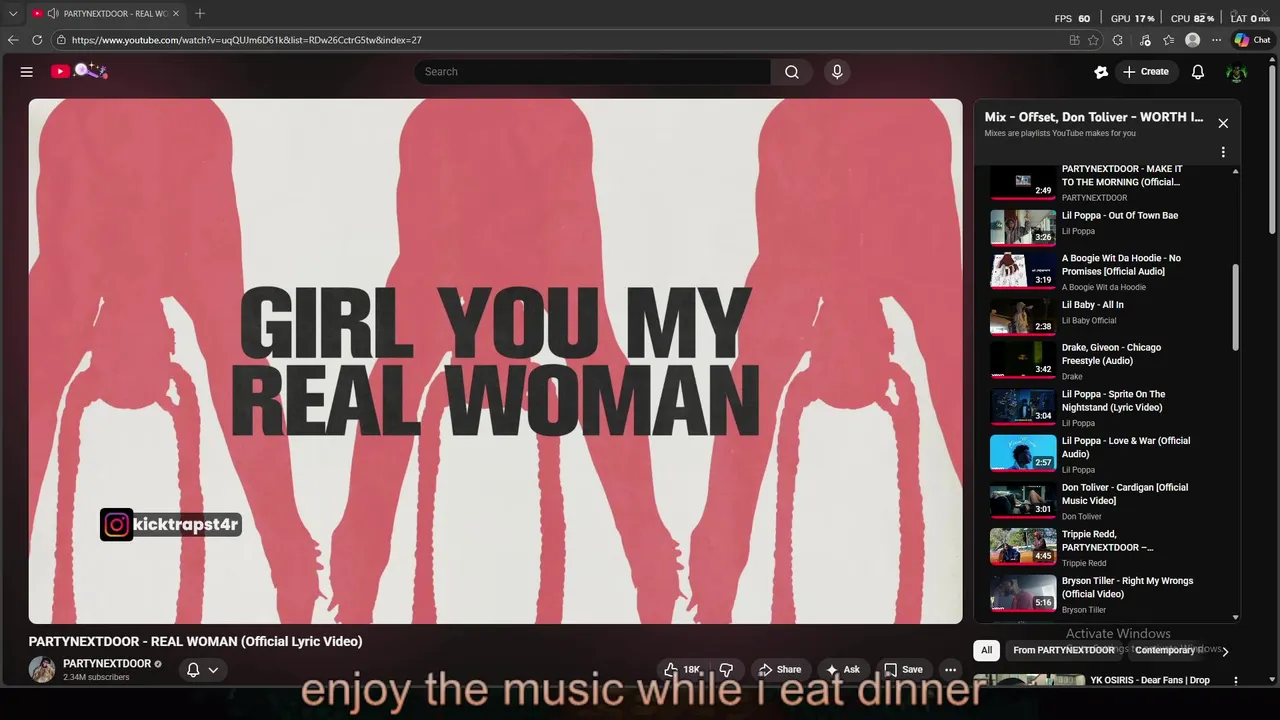Close the Mix playlist panel
The image size is (1280, 720).
point(1223,123)
